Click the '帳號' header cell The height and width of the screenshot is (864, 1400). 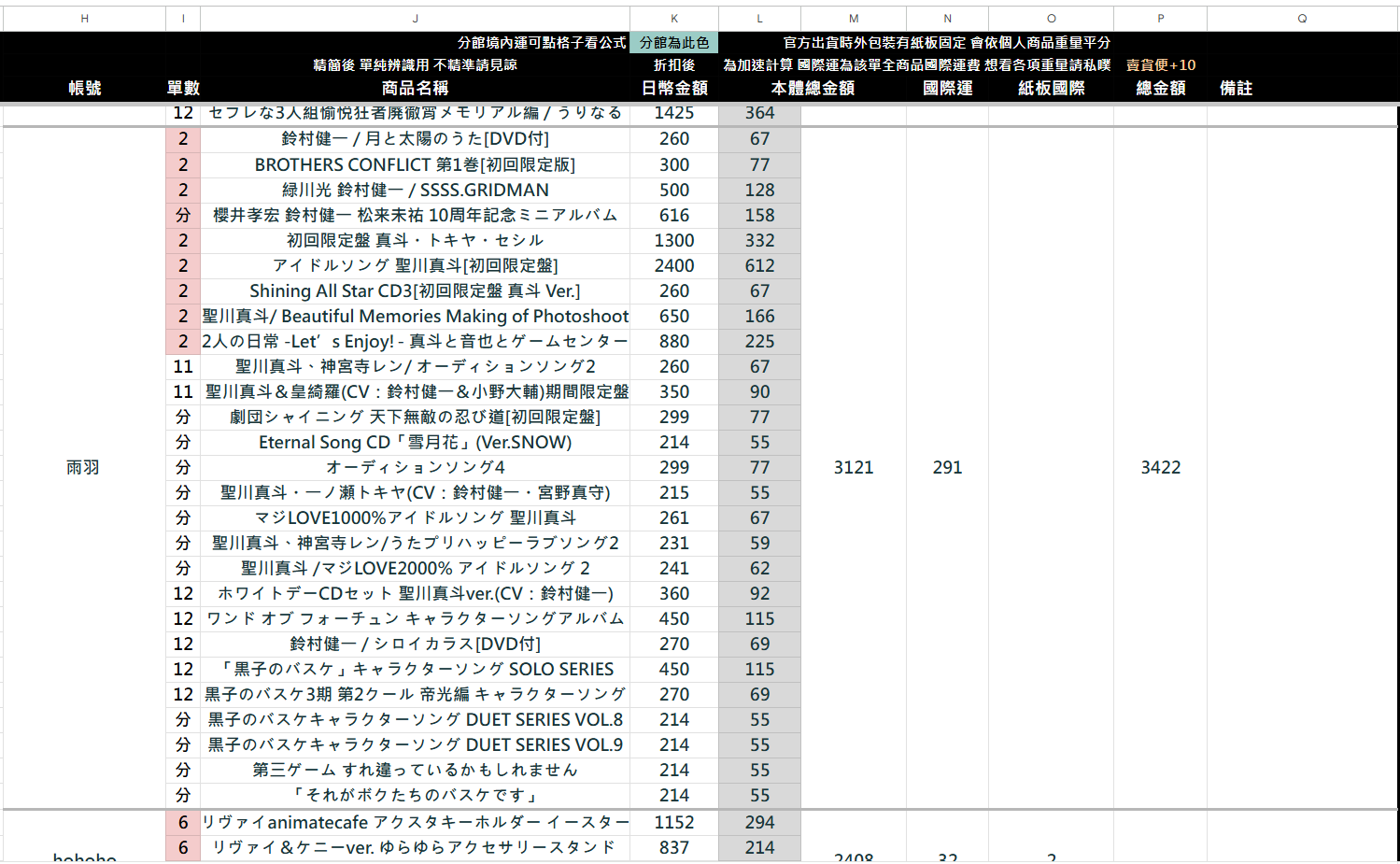pyautogui.click(x=84, y=88)
